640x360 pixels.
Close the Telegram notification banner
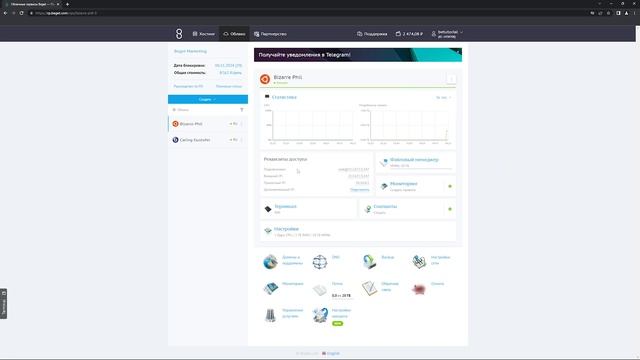click(x=458, y=52)
